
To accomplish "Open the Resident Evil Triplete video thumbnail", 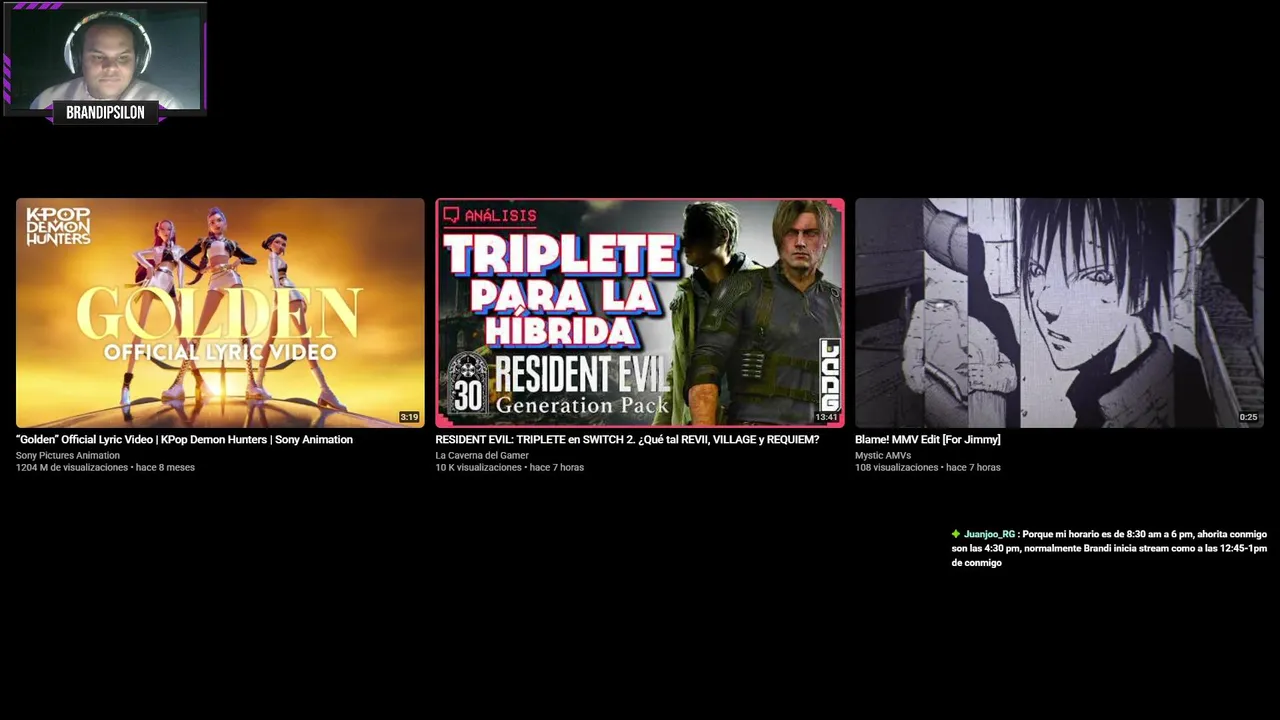I will [640, 313].
